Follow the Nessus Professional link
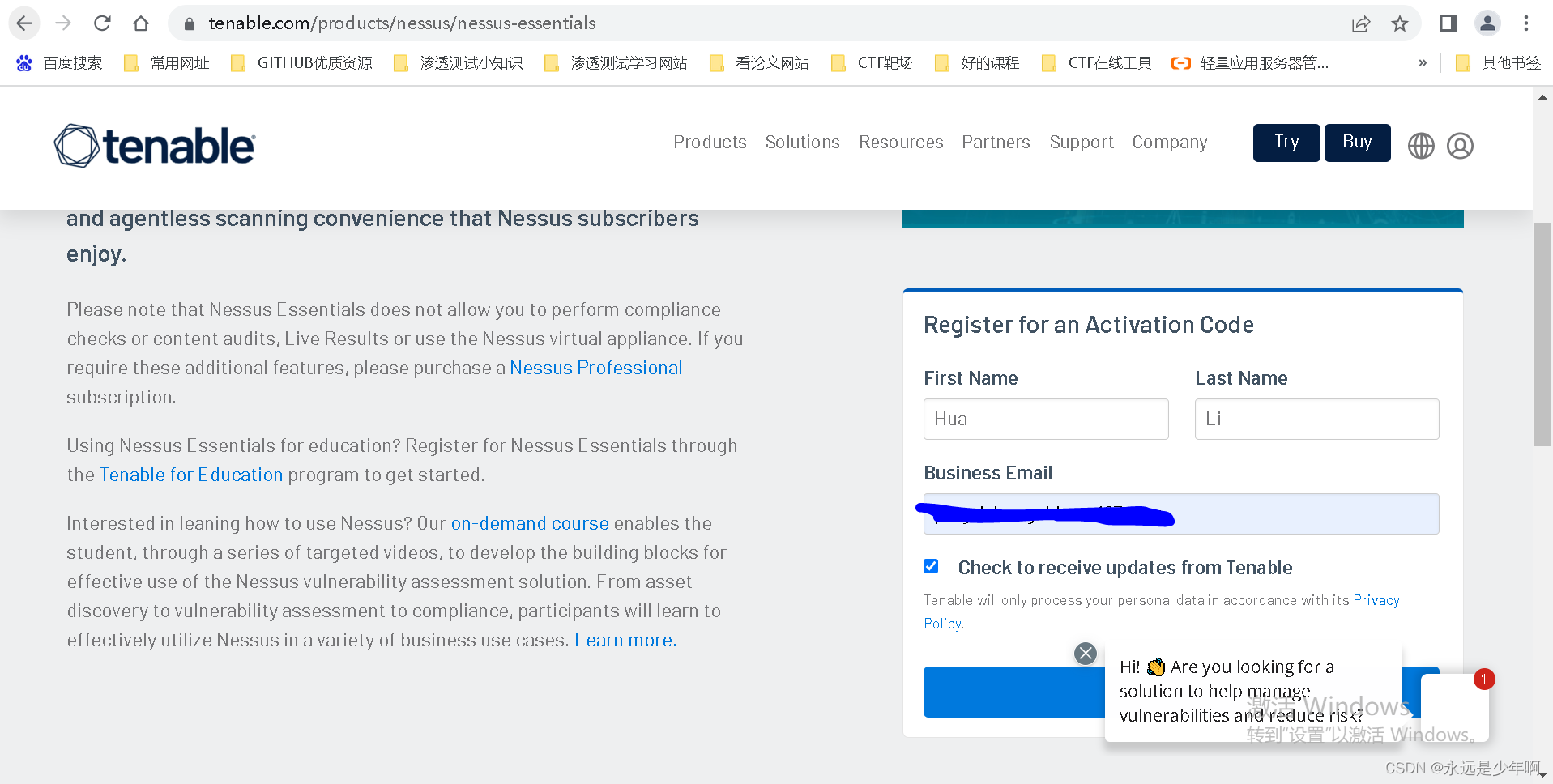Image resolution: width=1553 pixels, height=784 pixels. [x=596, y=368]
